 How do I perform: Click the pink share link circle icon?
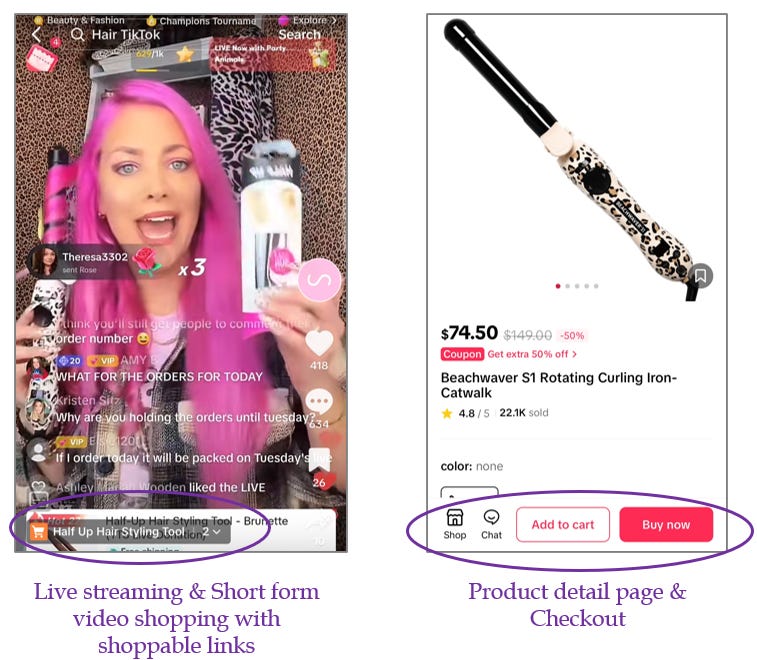(319, 281)
